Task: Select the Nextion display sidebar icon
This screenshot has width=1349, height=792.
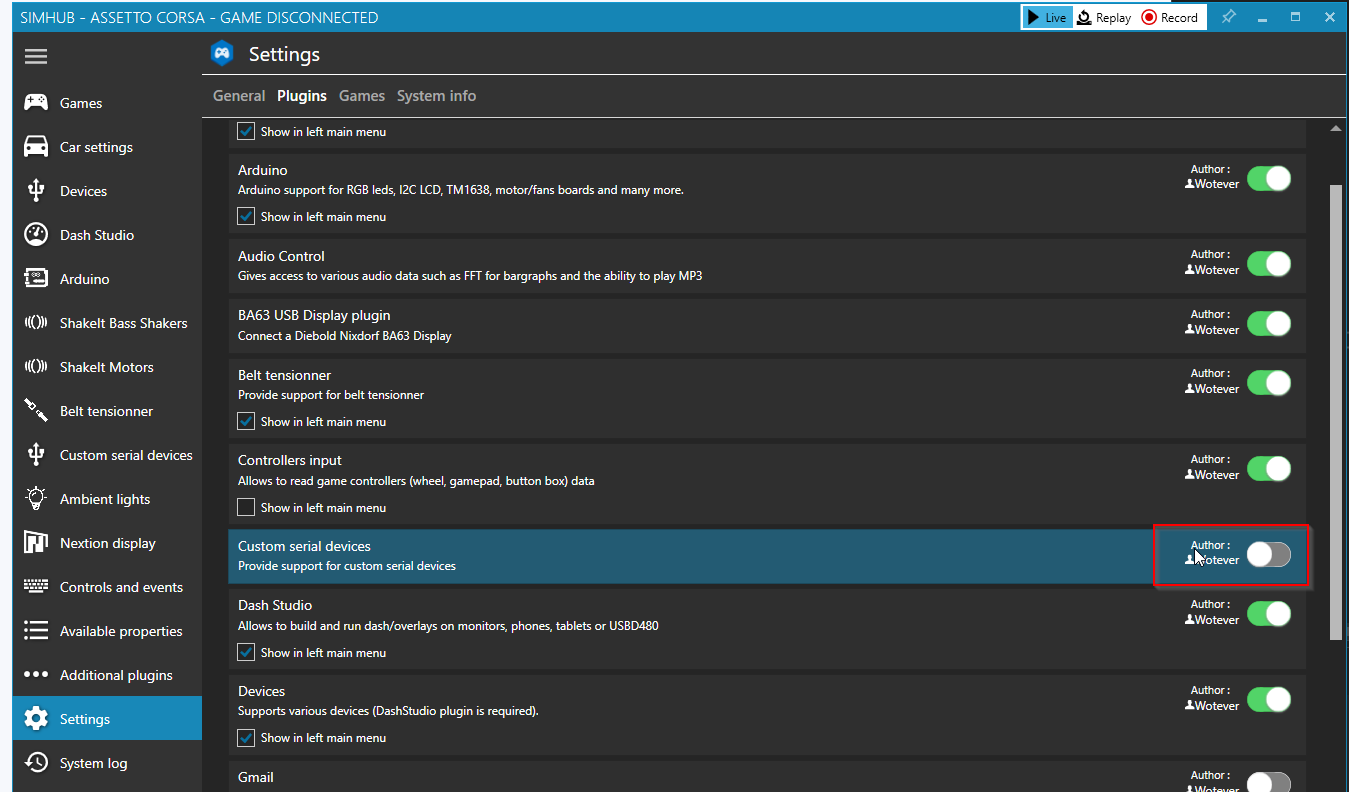Action: point(35,542)
